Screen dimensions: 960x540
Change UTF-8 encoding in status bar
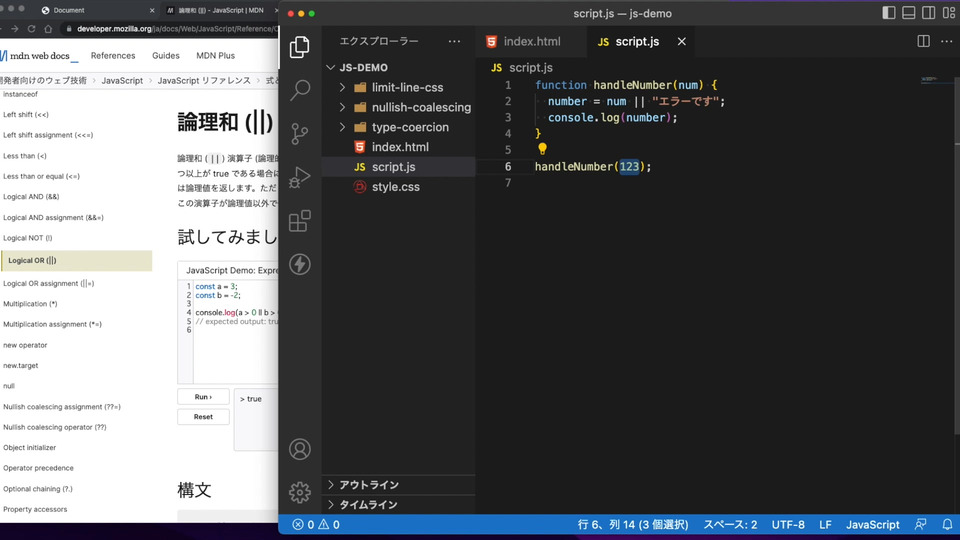coord(788,525)
